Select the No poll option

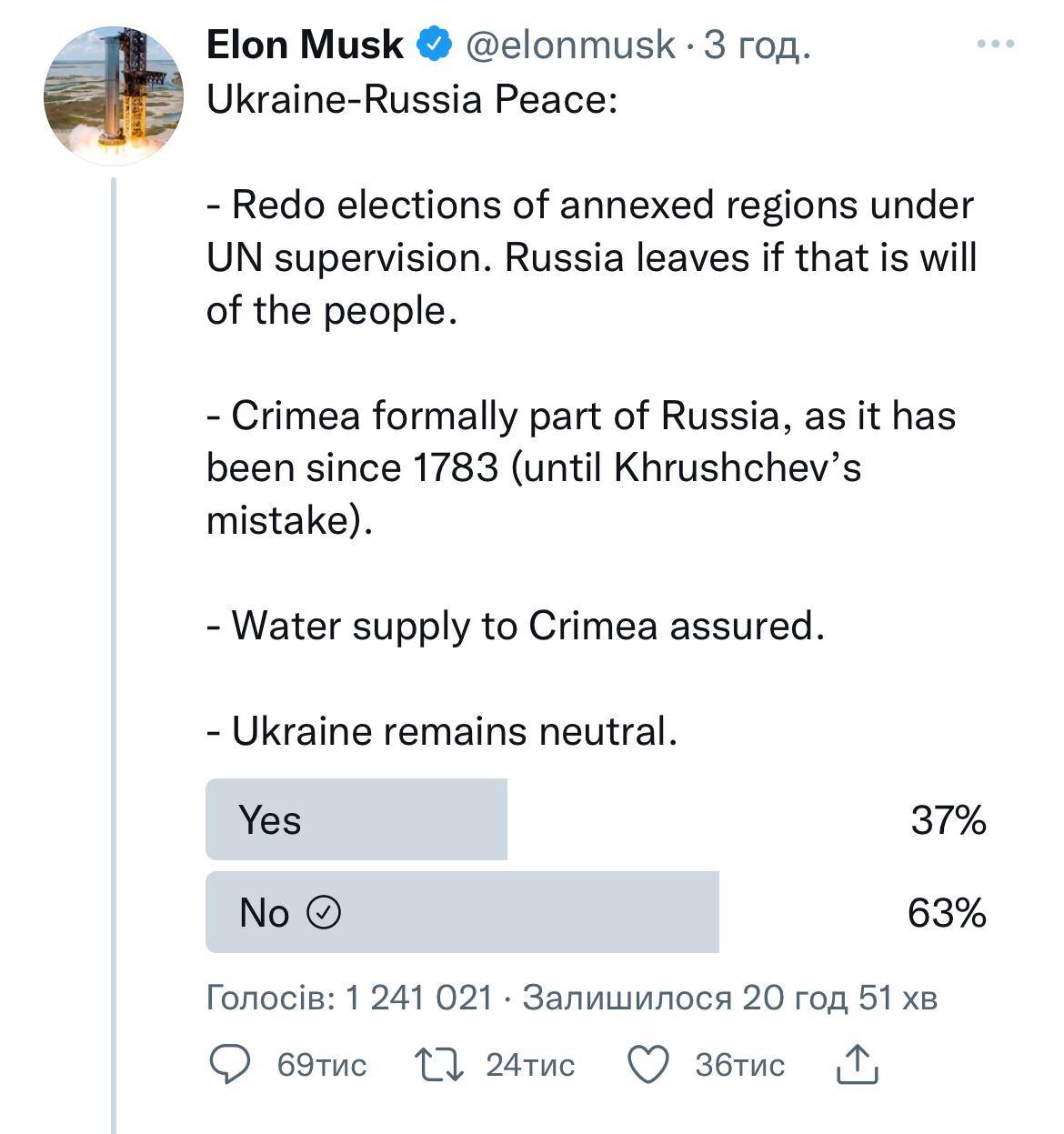[462, 912]
